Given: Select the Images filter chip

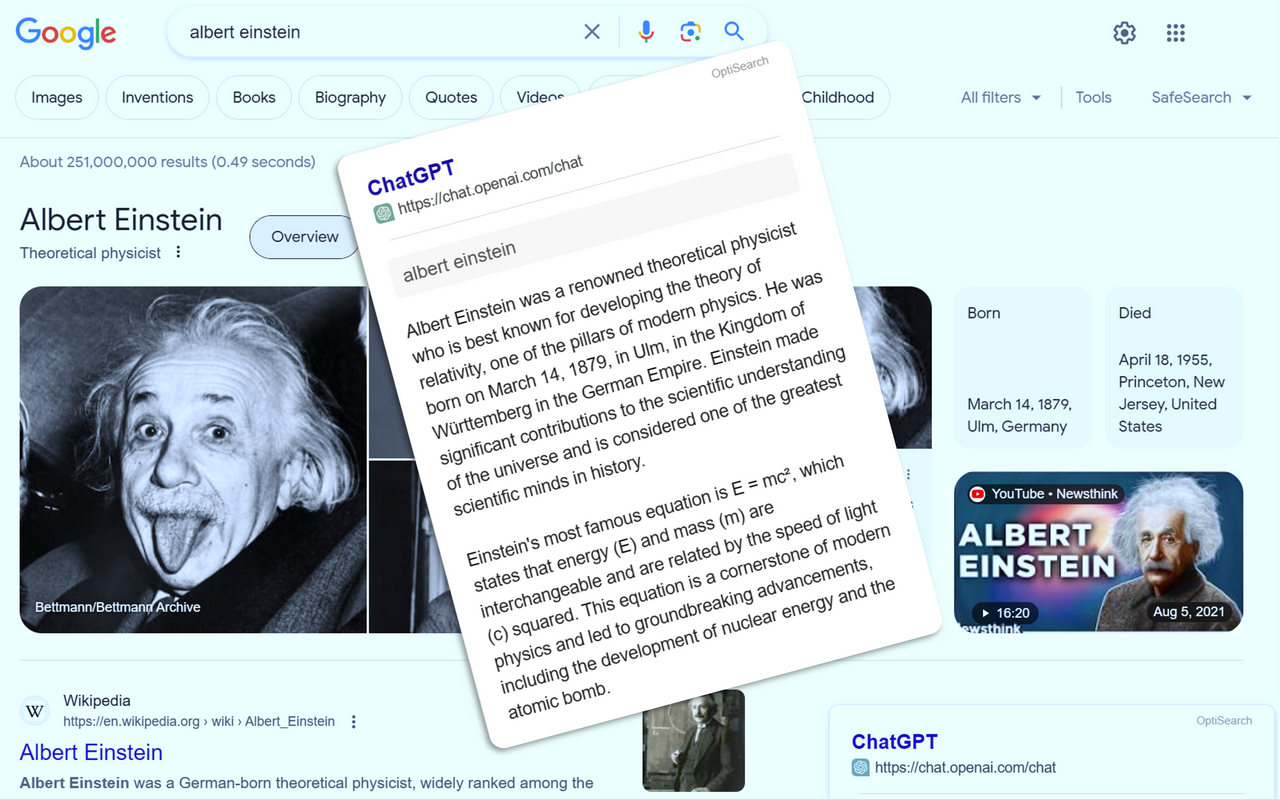Looking at the screenshot, I should pos(57,97).
